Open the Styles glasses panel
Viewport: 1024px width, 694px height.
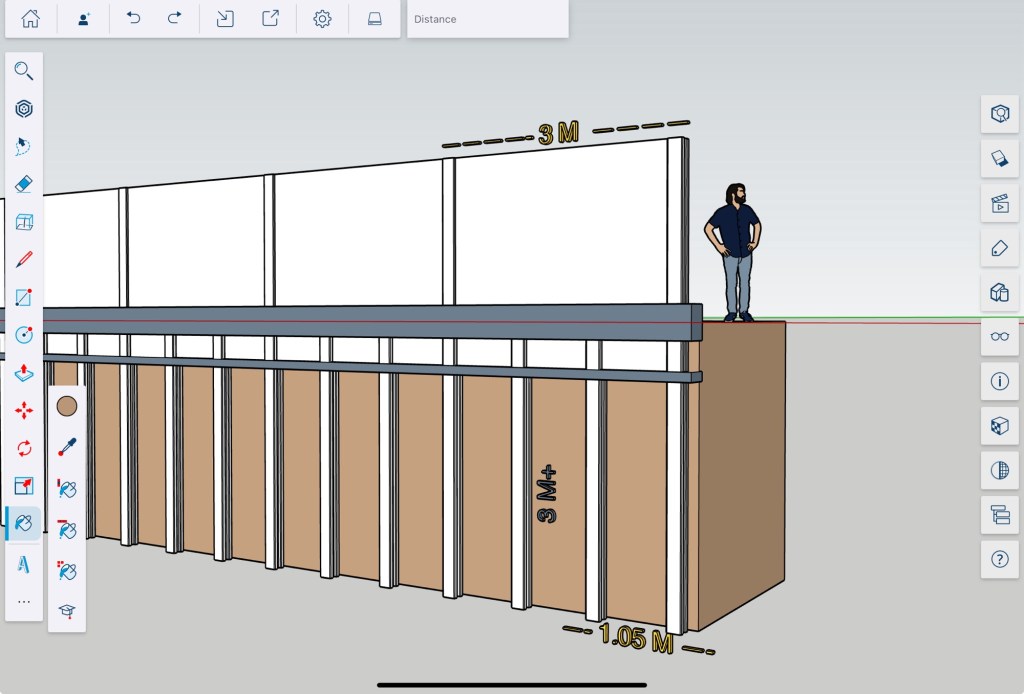pyautogui.click(x=999, y=336)
